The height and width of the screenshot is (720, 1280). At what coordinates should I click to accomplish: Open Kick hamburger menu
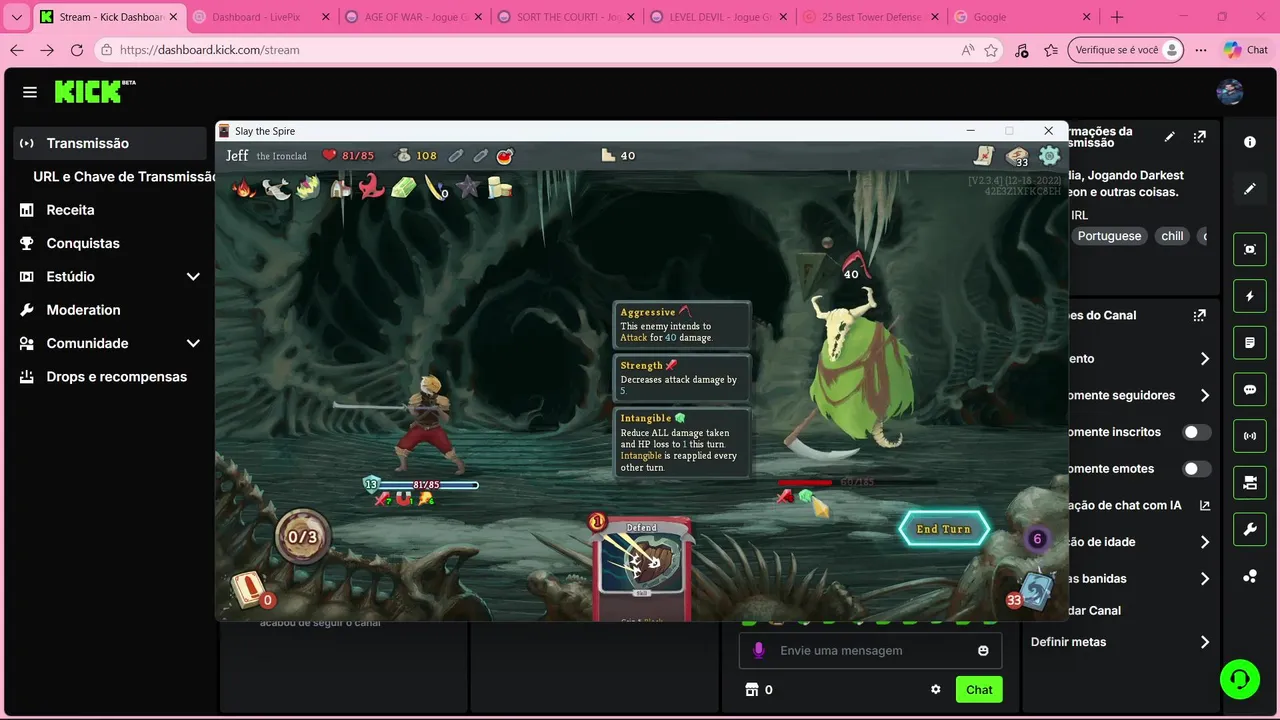[x=30, y=92]
